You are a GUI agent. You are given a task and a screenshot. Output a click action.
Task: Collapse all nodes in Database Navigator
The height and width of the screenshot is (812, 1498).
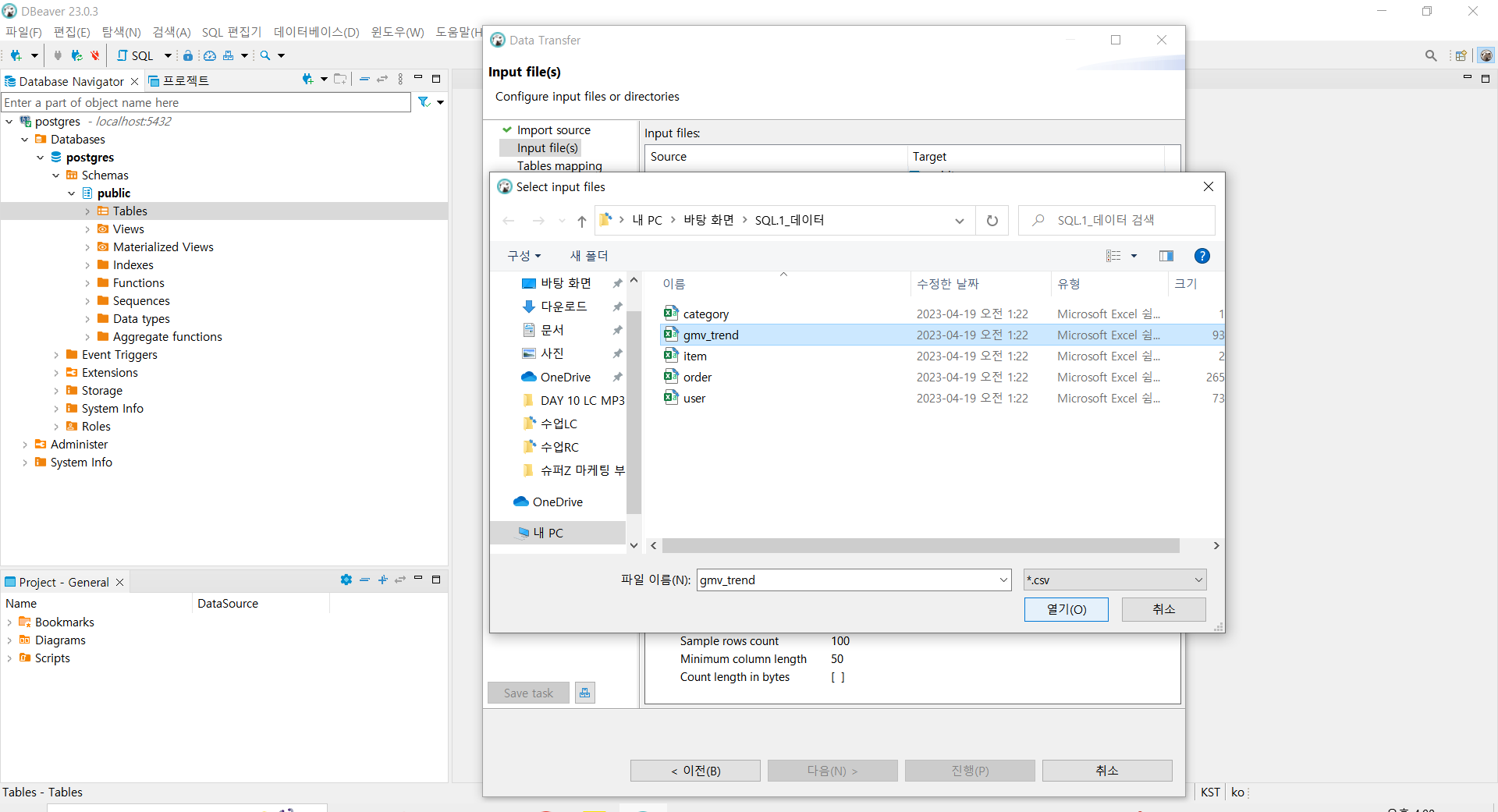tap(364, 79)
